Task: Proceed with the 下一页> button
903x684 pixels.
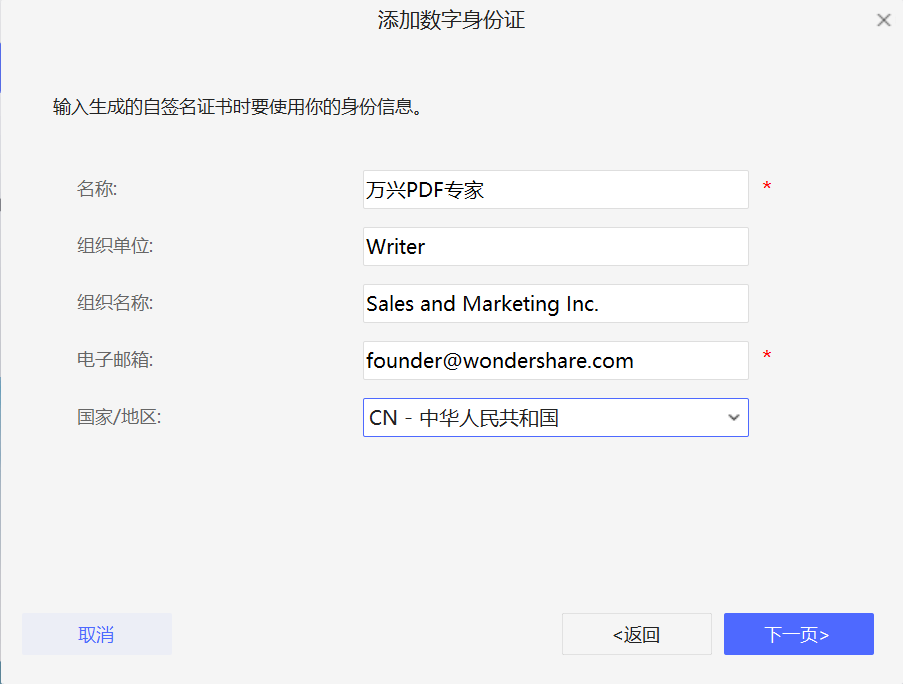Action: [x=798, y=634]
